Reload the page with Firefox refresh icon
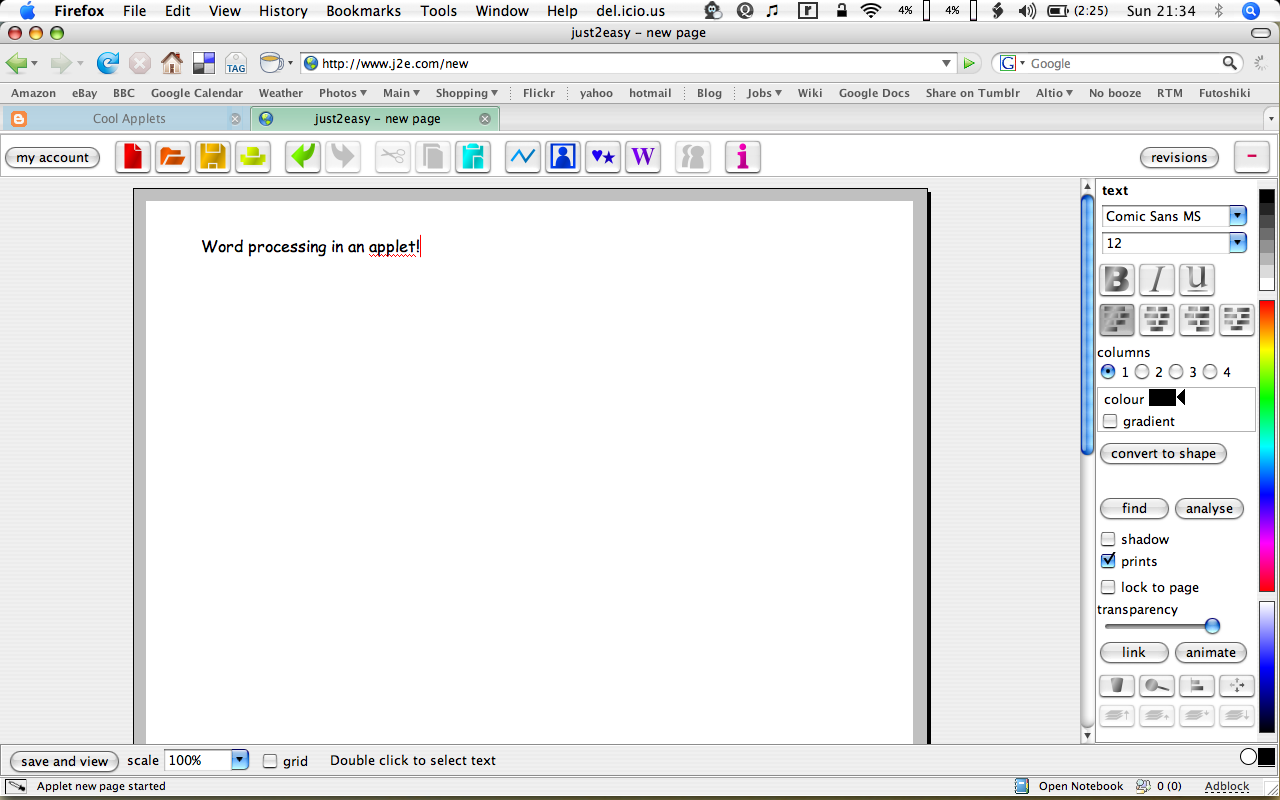The width and height of the screenshot is (1280, 800). (107, 63)
